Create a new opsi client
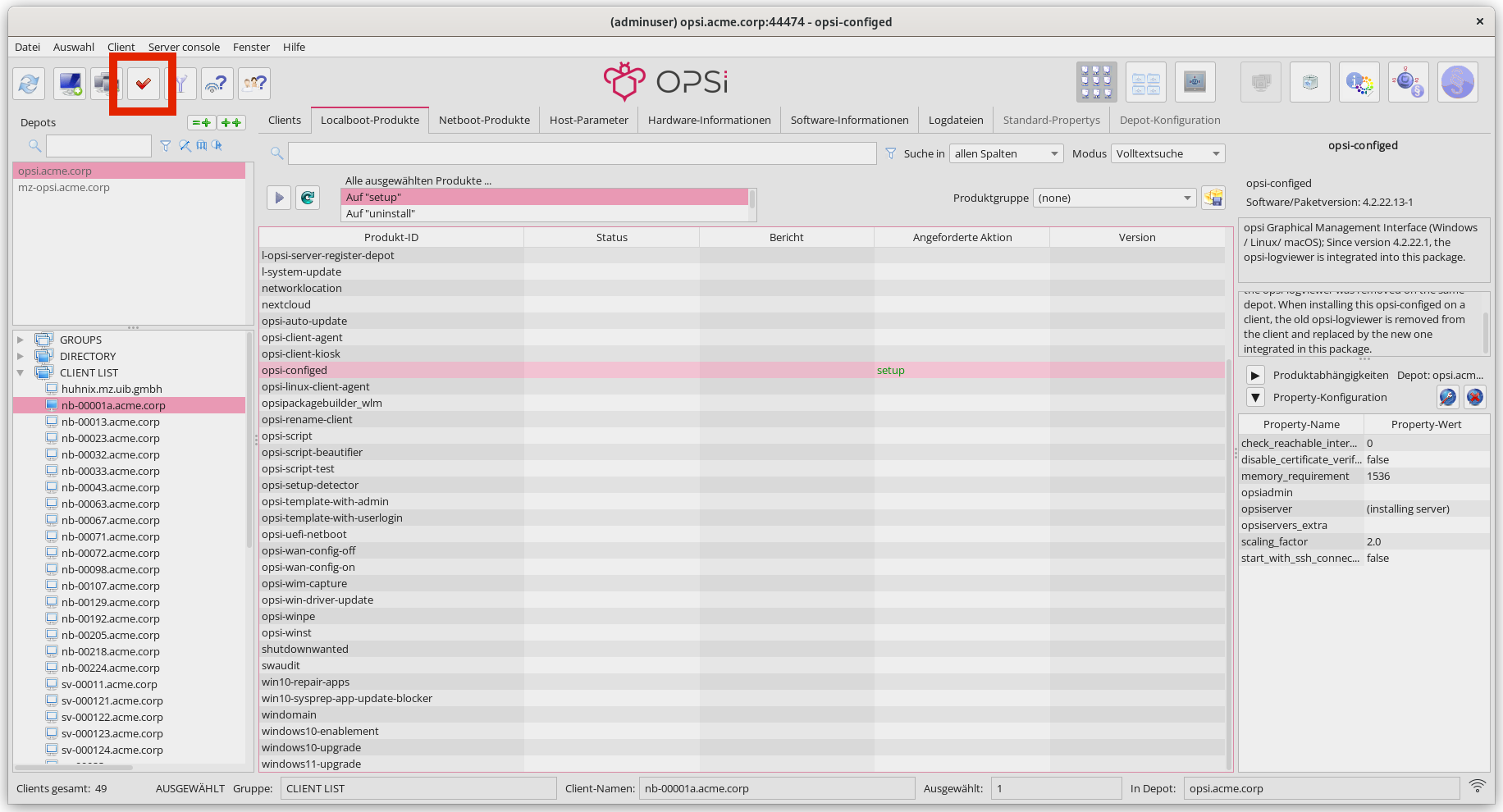1503x812 pixels. coord(70,84)
